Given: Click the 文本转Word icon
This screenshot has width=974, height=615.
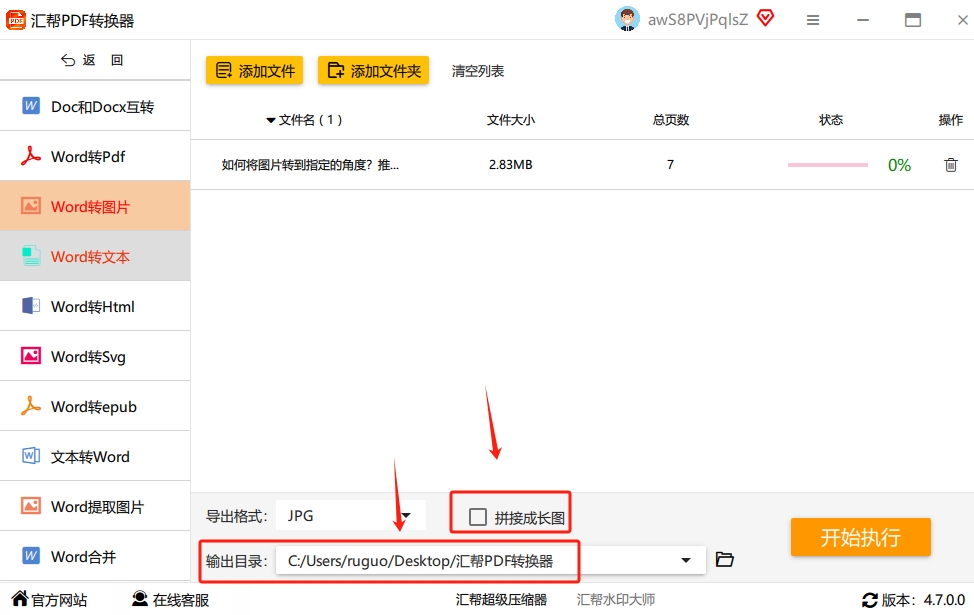Looking at the screenshot, I should tap(31, 456).
